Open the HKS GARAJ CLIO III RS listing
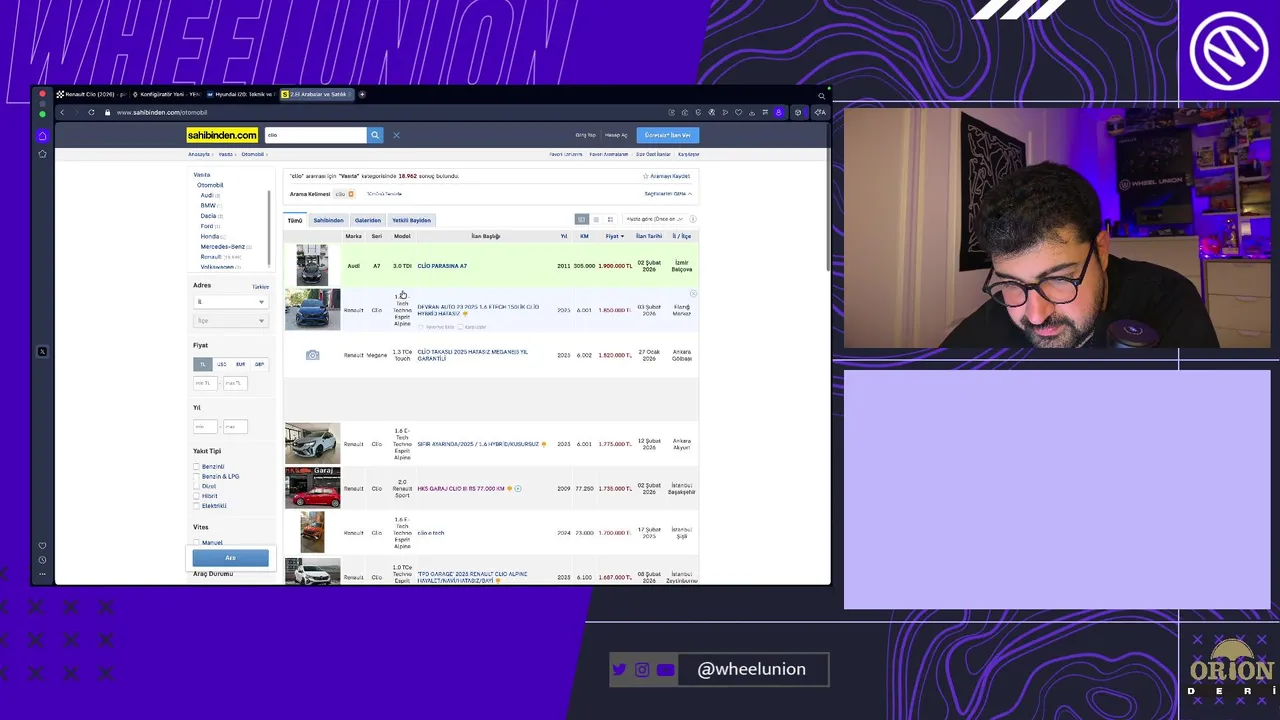The image size is (1280, 720). click(460, 489)
